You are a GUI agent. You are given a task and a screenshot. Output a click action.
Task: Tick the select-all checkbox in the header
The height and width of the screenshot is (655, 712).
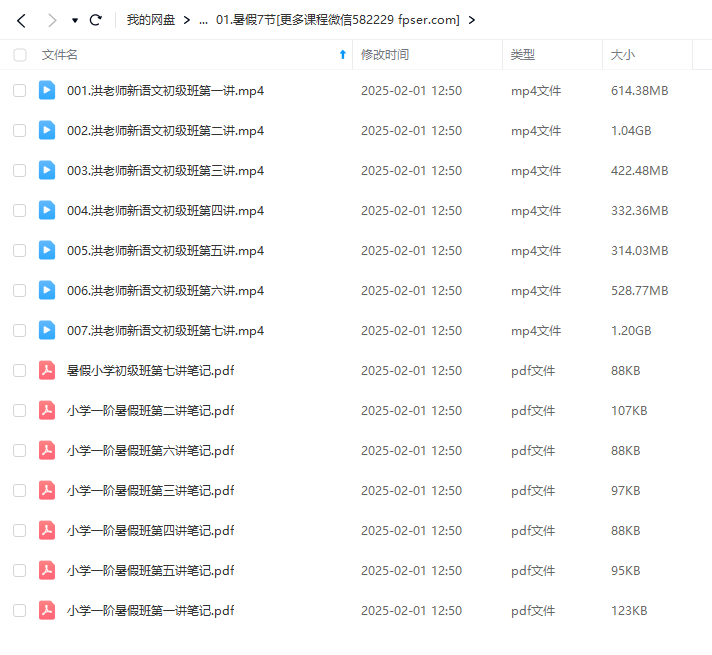[x=20, y=55]
